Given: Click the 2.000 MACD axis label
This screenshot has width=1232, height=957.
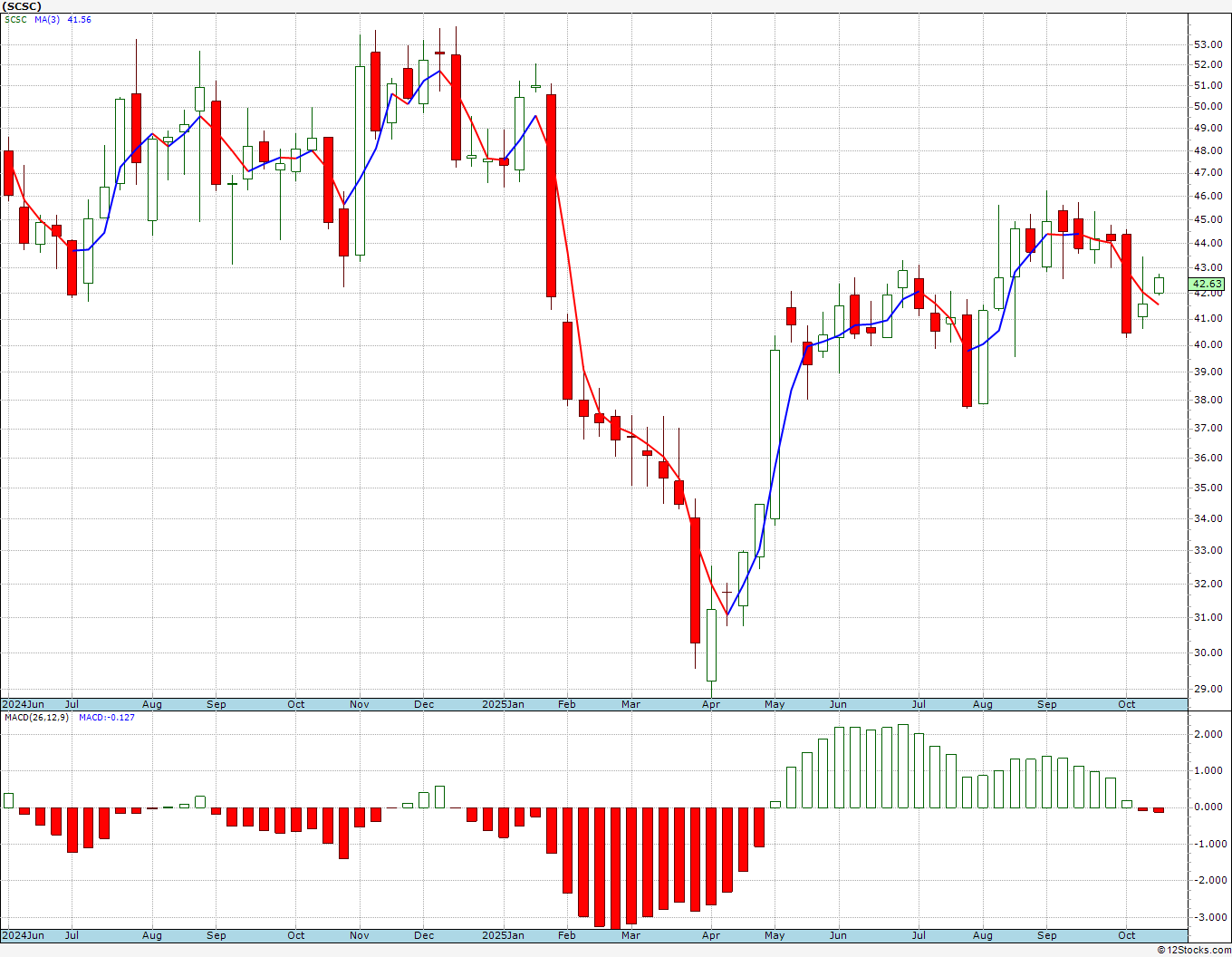Looking at the screenshot, I should [x=1209, y=734].
